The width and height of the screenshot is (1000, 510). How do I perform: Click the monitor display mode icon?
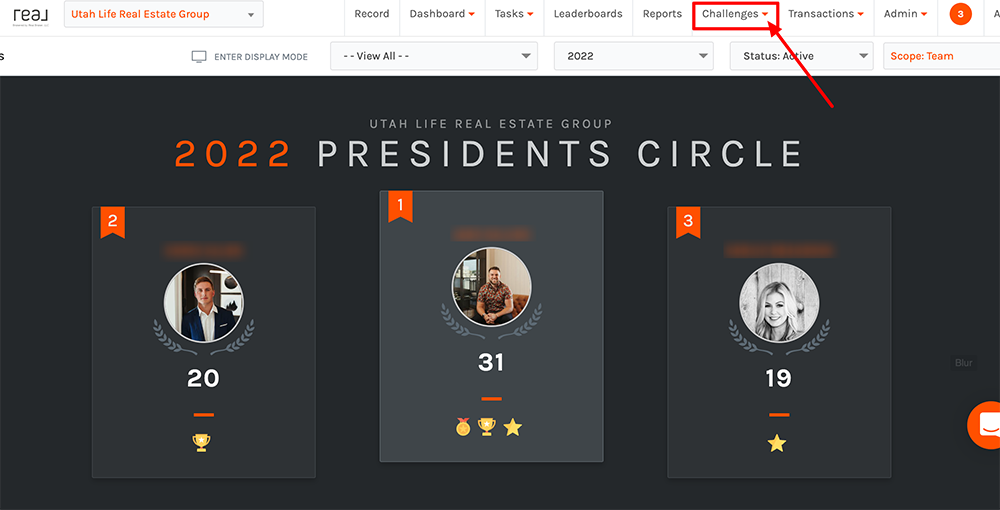click(x=200, y=57)
